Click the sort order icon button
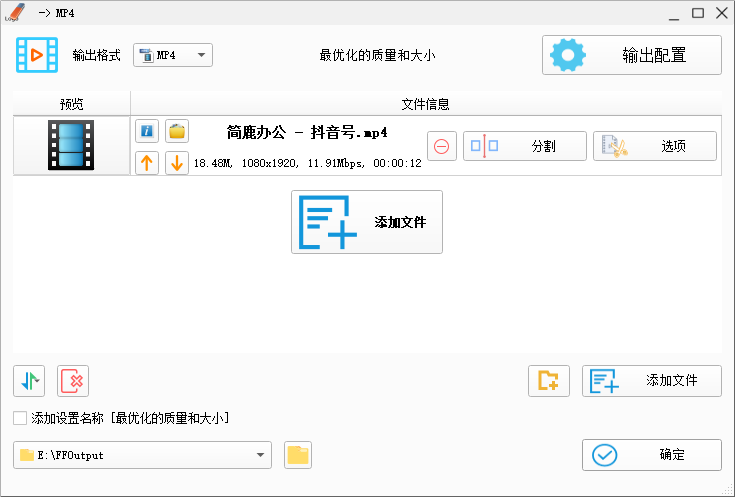This screenshot has height=497, width=735. point(29,381)
